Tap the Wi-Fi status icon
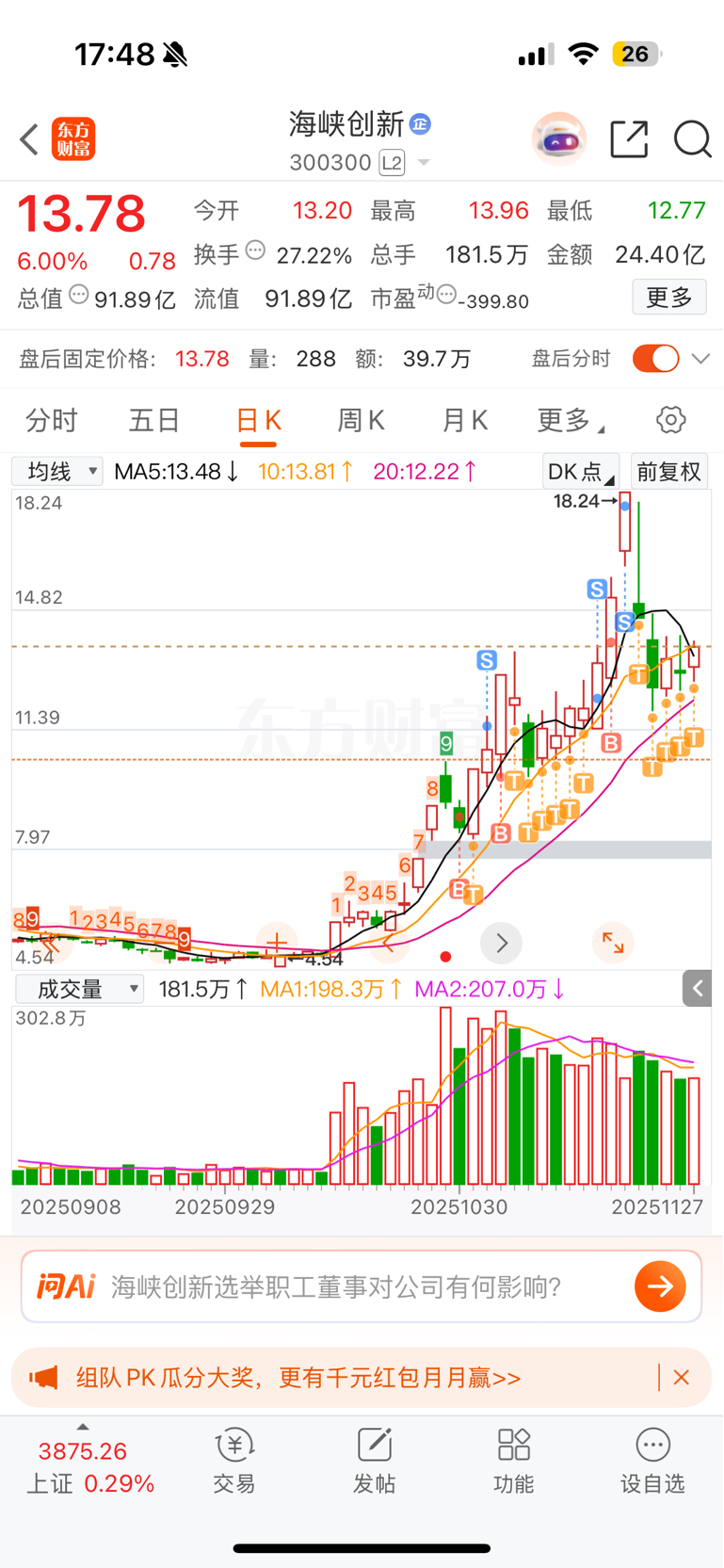Viewport: 724px width, 1568px height. 584,55
